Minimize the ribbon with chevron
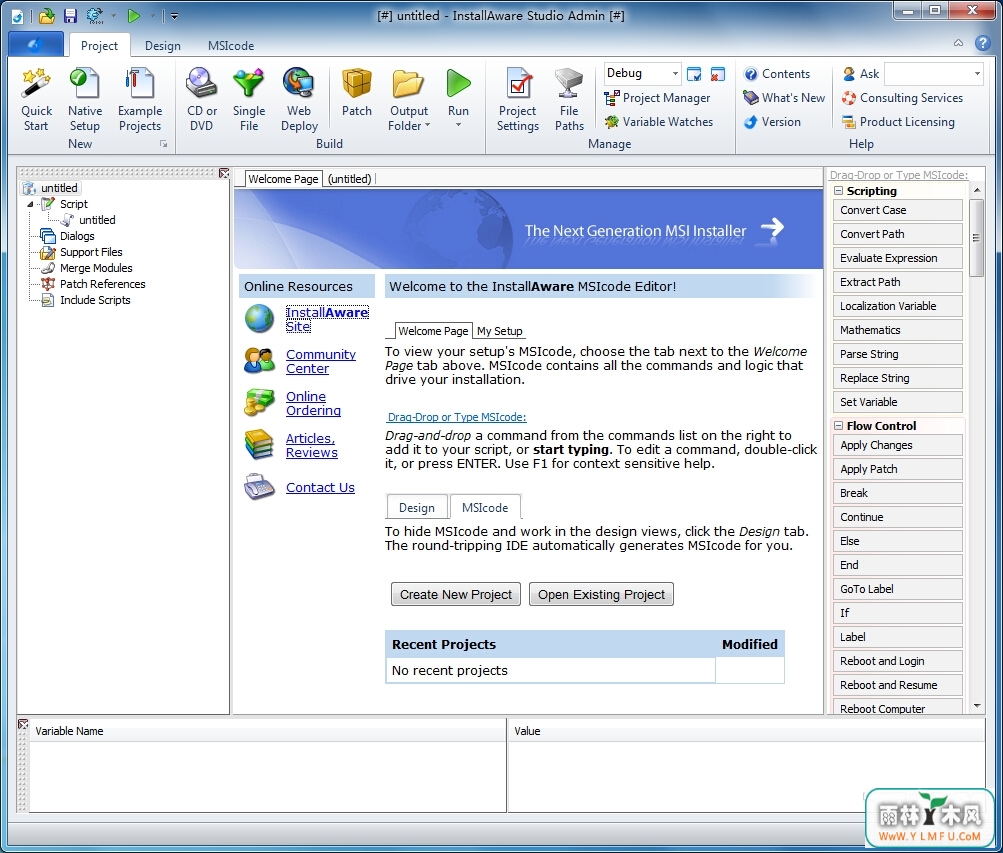The height and width of the screenshot is (853, 1003). 958,43
